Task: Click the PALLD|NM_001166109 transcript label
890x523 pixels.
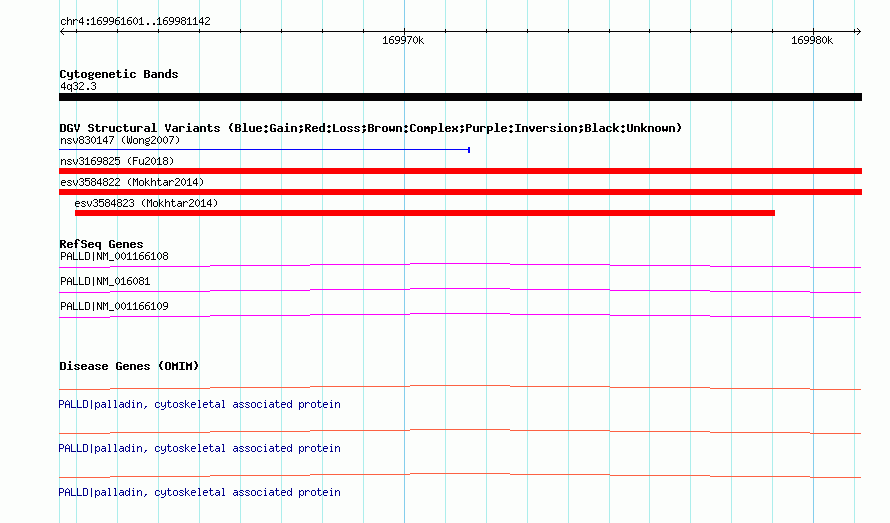Action: point(114,307)
